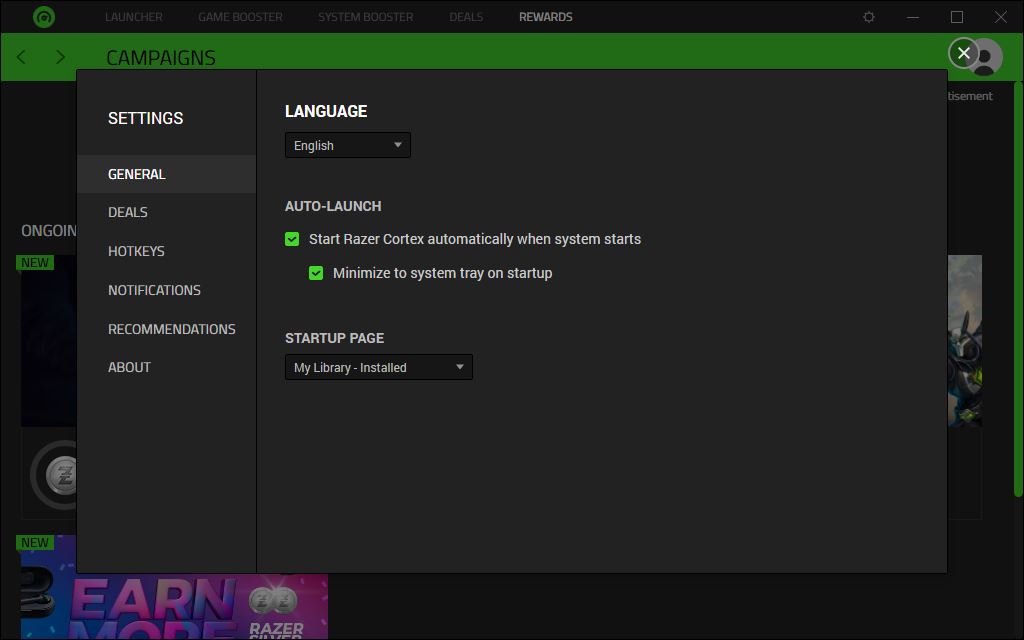Screen dimensions: 1024x640
Task: Open the Deals tab in top navigation
Action: point(466,17)
